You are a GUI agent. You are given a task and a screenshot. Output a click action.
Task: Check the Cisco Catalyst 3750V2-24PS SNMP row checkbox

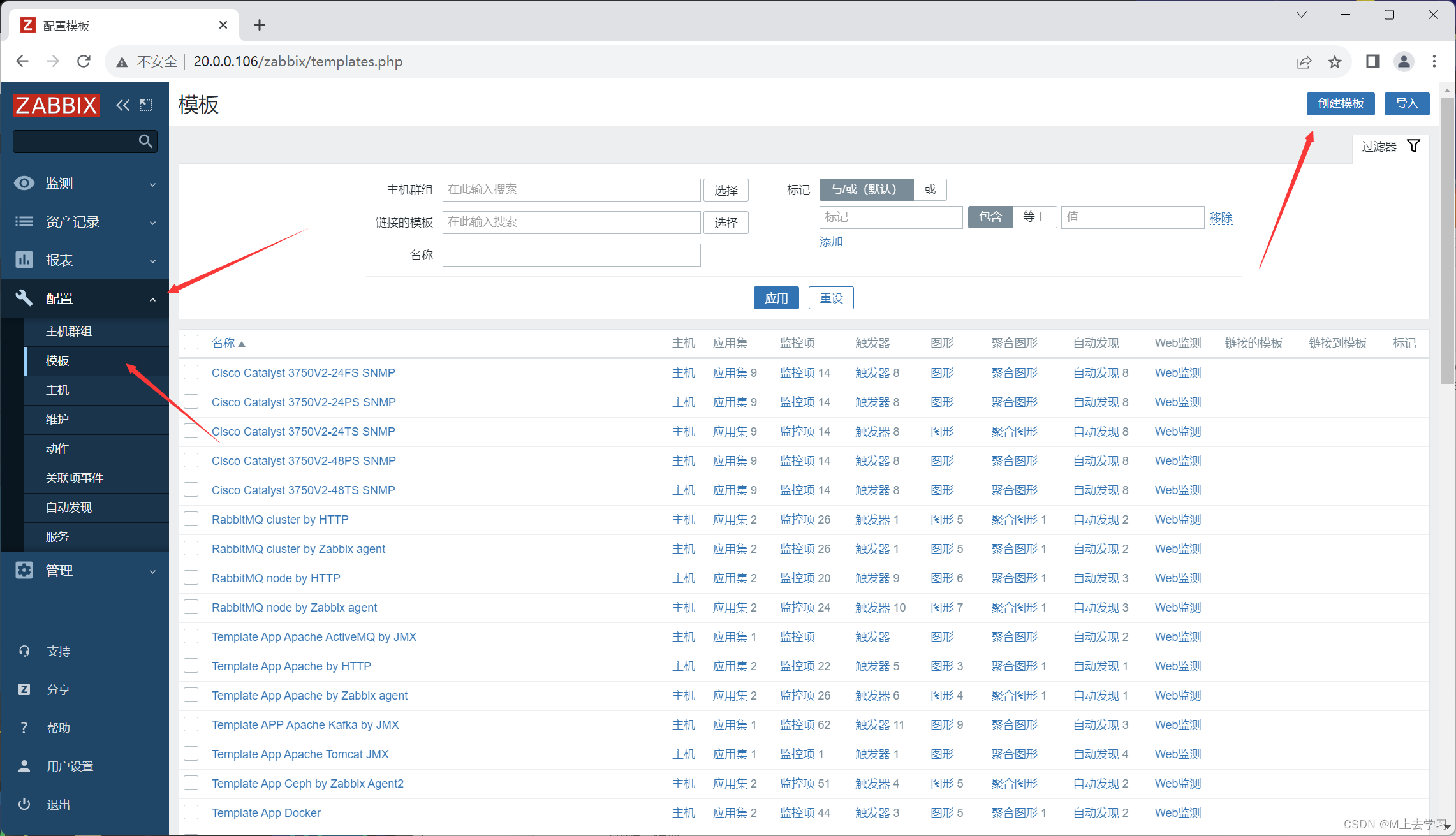click(191, 402)
